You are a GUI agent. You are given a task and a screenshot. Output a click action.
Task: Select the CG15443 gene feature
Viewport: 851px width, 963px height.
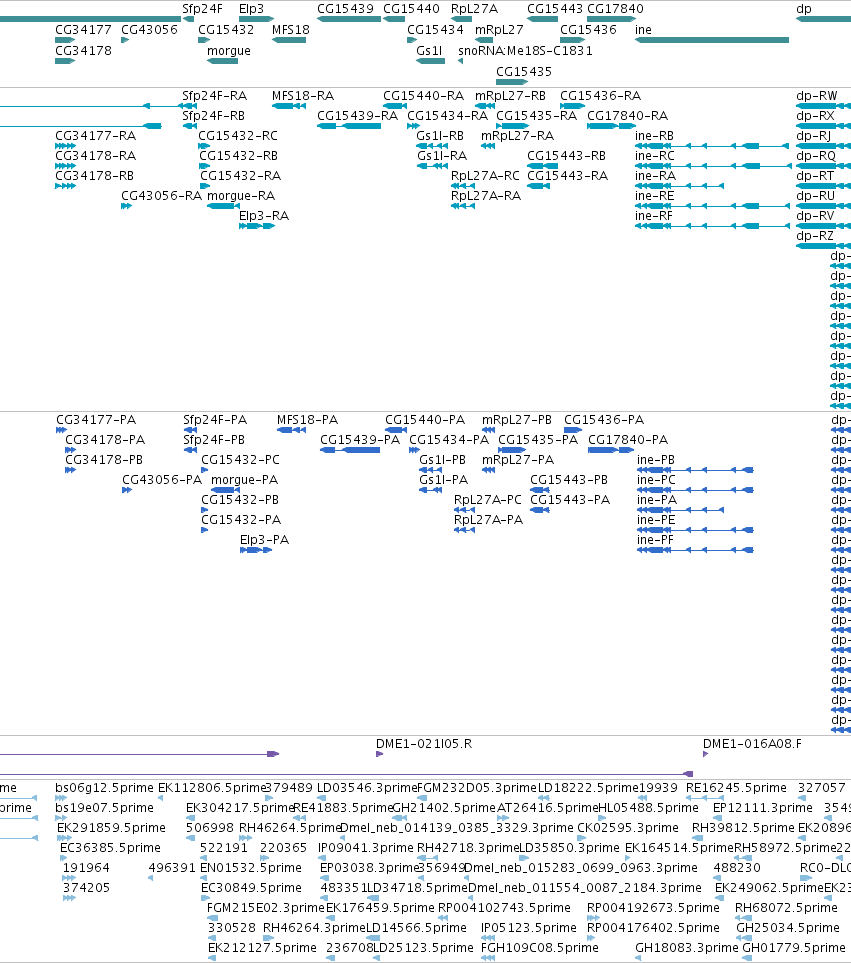tap(542, 20)
